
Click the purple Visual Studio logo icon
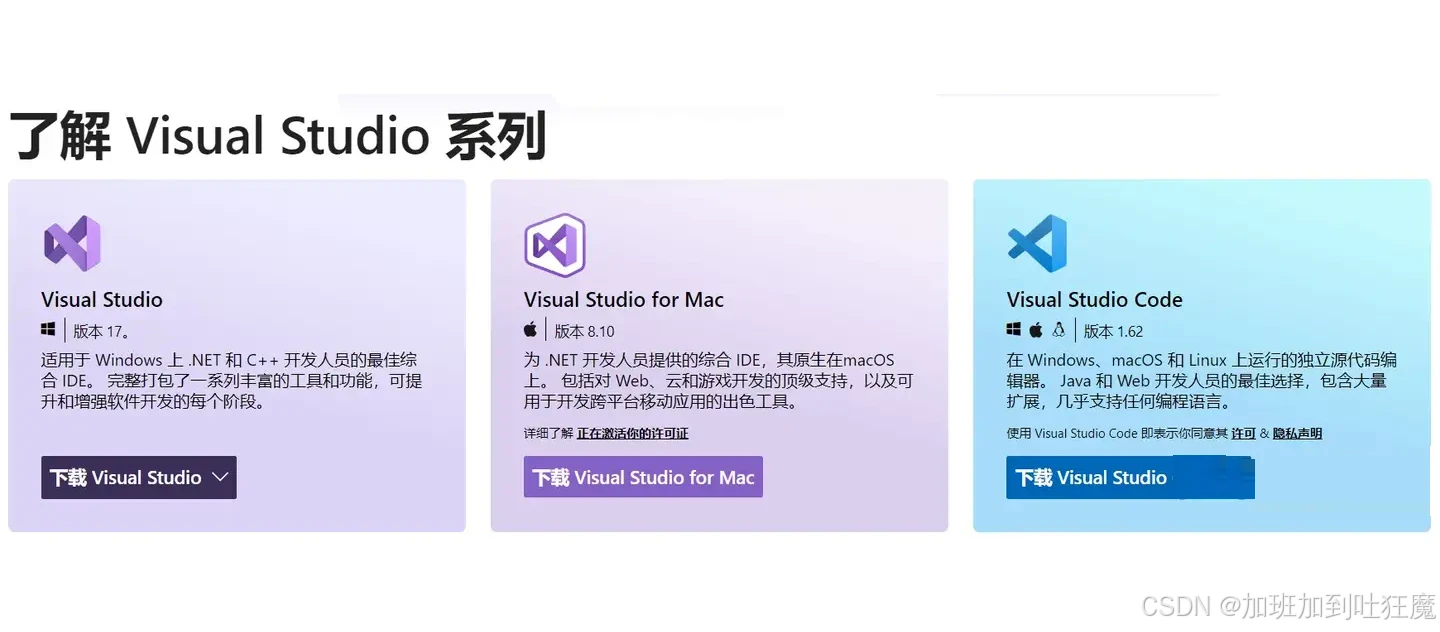[72, 243]
